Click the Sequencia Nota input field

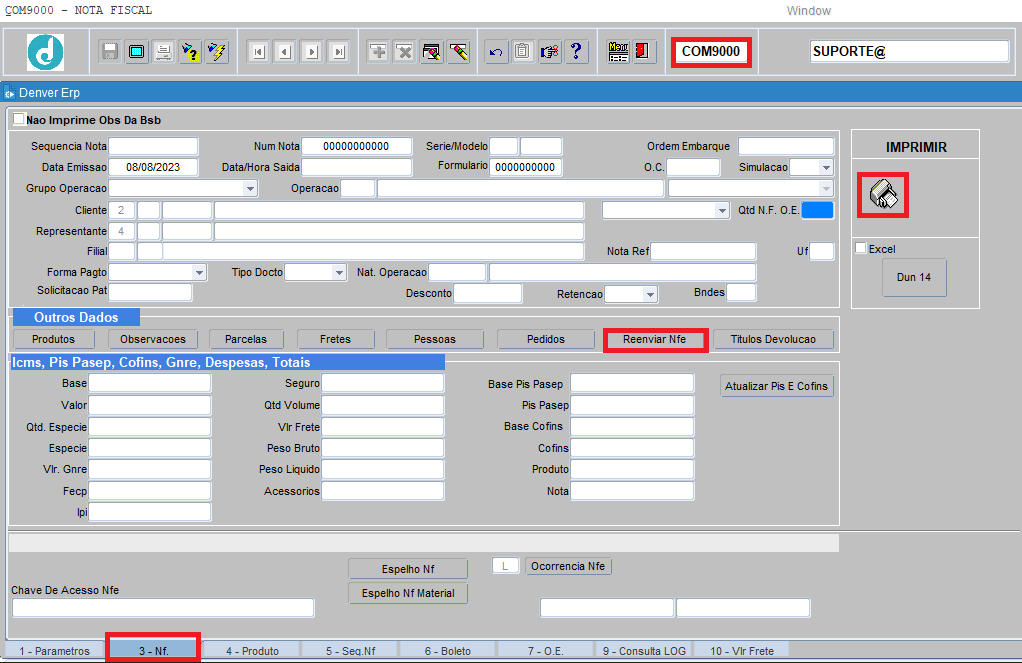[x=153, y=146]
